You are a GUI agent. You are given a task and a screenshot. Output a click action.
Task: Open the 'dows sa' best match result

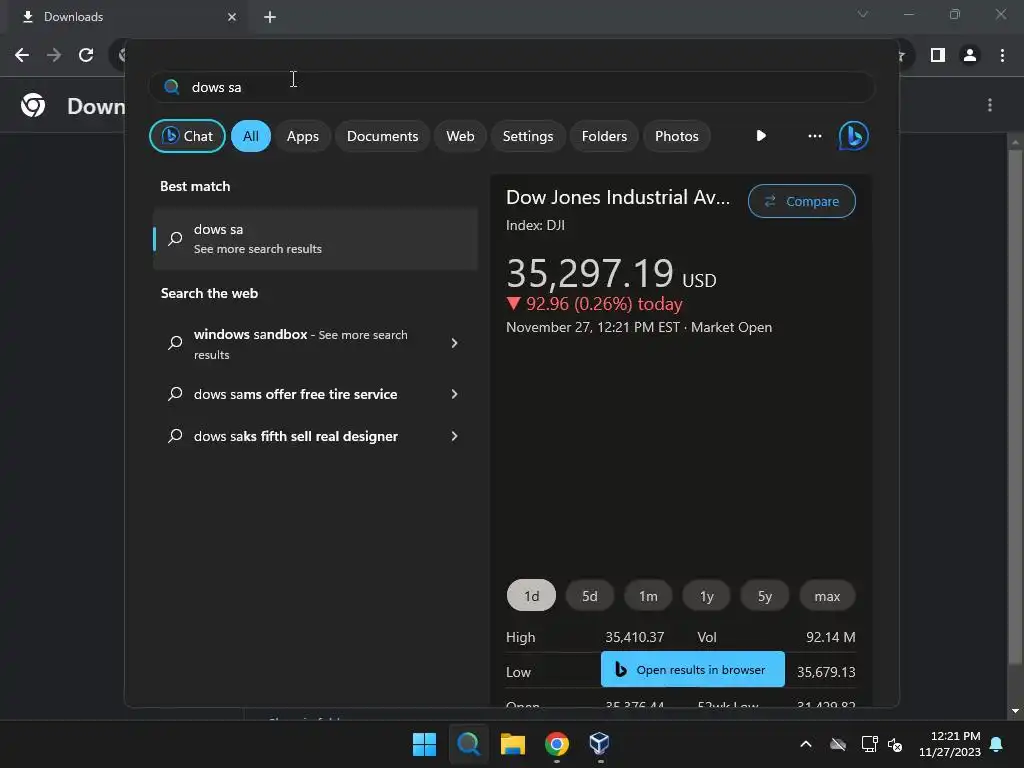(x=315, y=238)
